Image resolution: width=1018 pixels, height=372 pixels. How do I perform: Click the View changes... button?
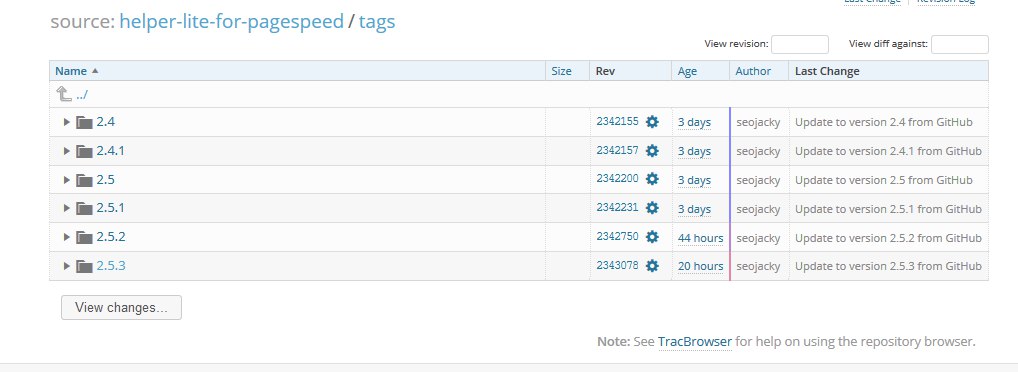(121, 308)
